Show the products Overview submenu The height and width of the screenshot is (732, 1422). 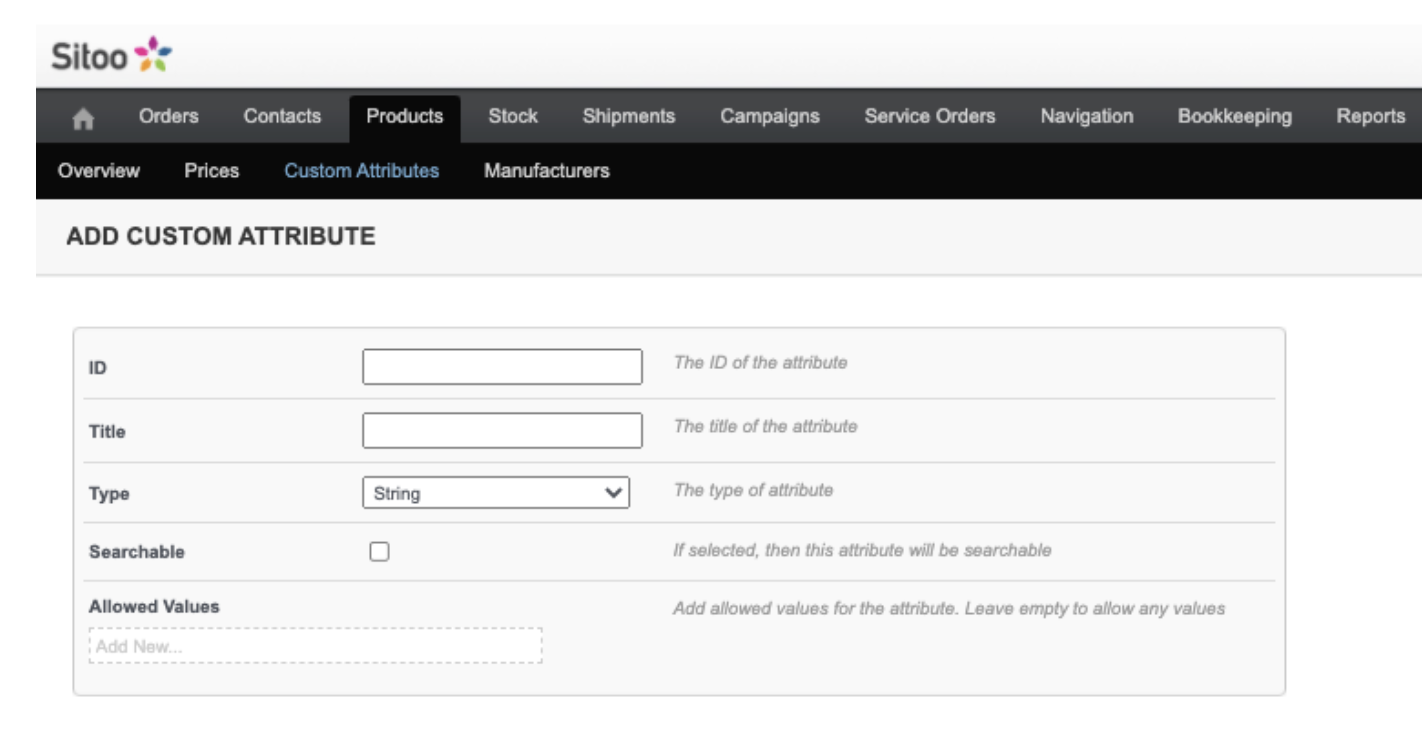99,171
